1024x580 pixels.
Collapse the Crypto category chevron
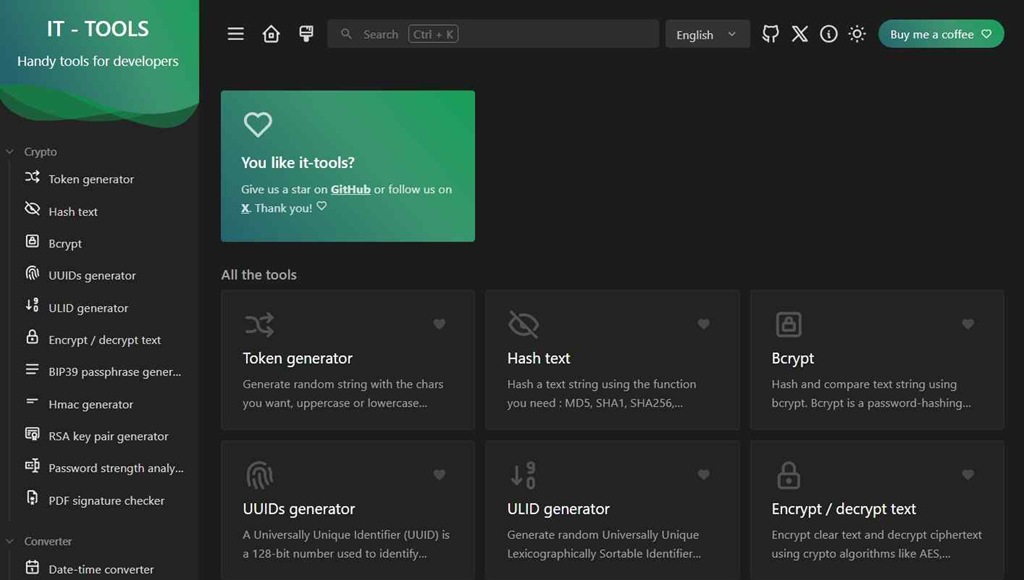10,152
